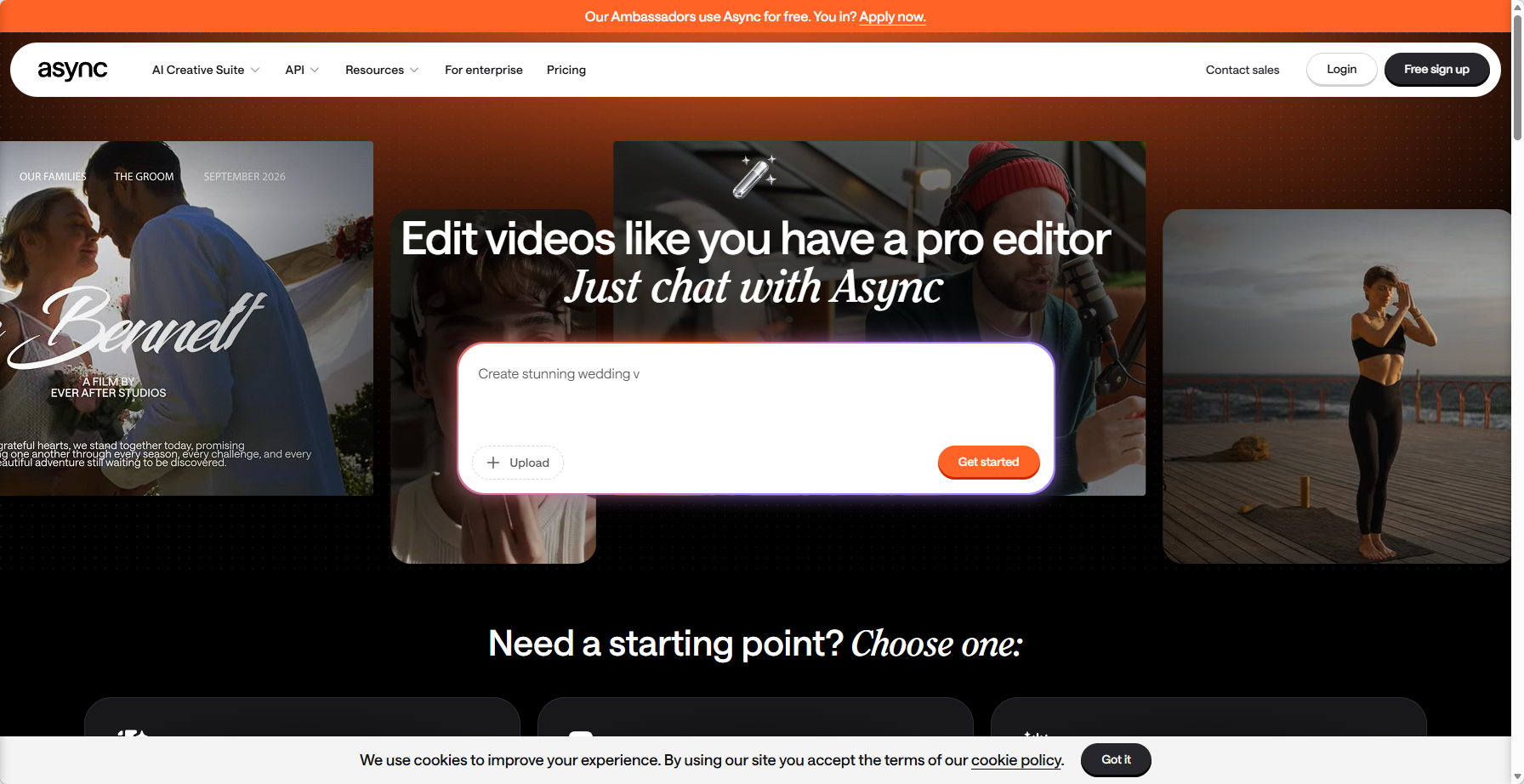Dismiss cookies with Got it button
This screenshot has height=784, width=1524.
click(x=1116, y=759)
